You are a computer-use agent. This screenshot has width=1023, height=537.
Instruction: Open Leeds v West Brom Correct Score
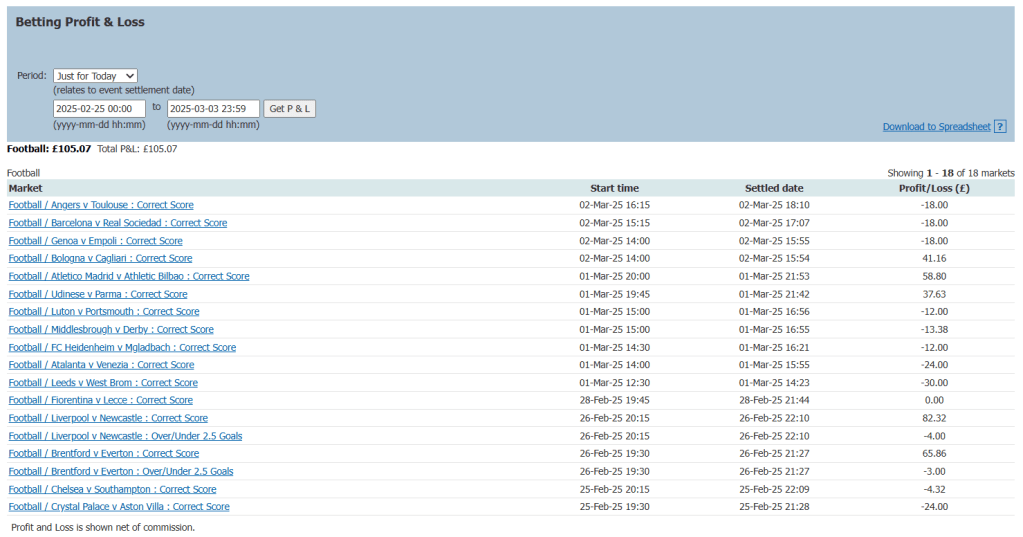pos(103,383)
